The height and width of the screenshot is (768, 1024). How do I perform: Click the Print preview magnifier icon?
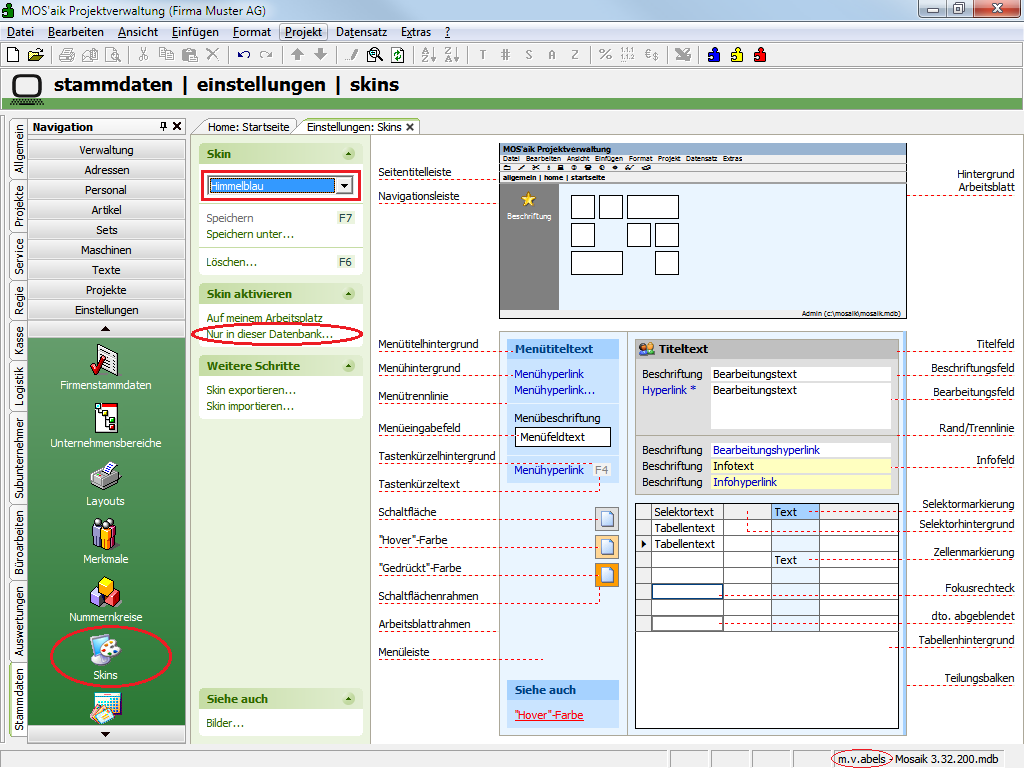click(113, 55)
